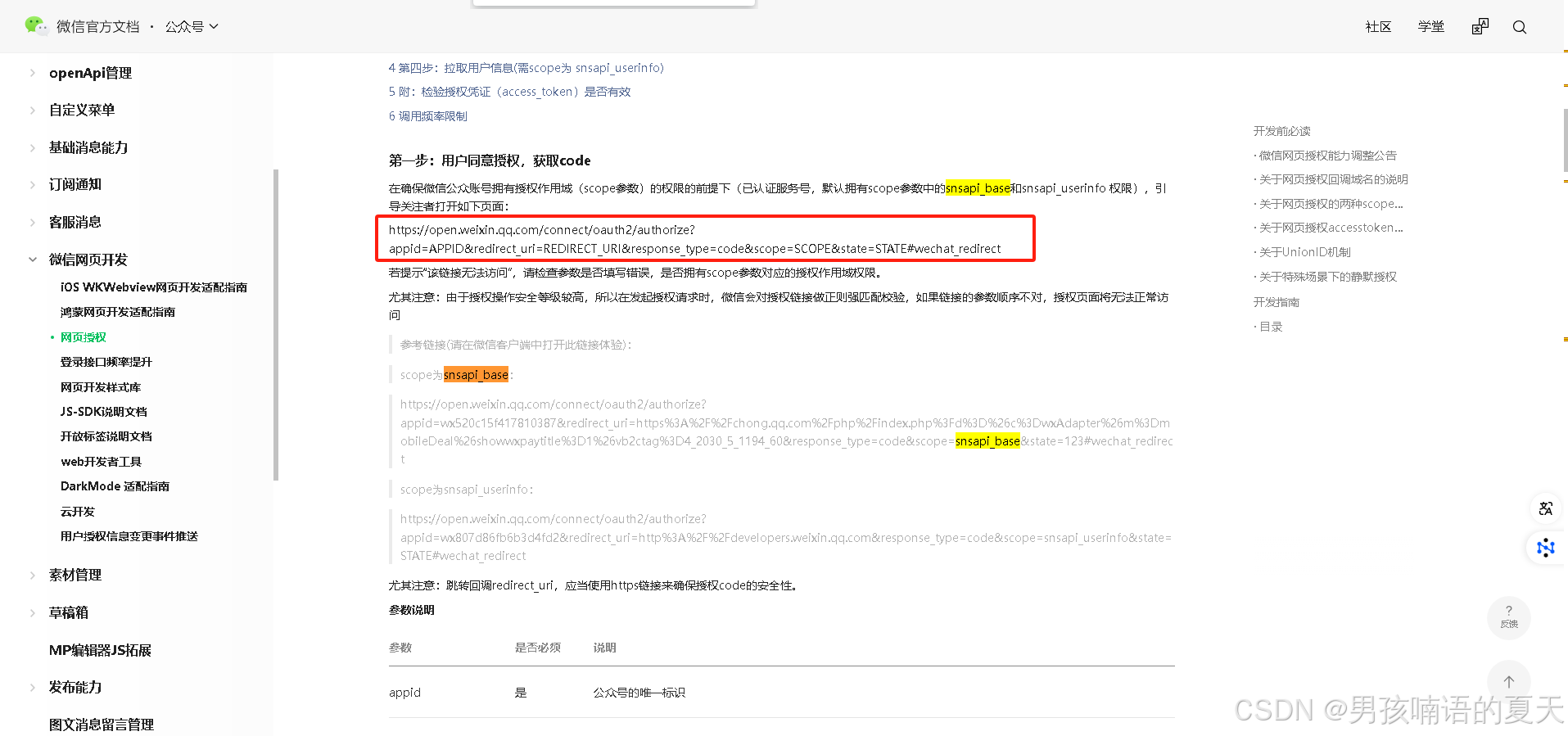Expand the 客服消息 section arrow

tap(32, 223)
